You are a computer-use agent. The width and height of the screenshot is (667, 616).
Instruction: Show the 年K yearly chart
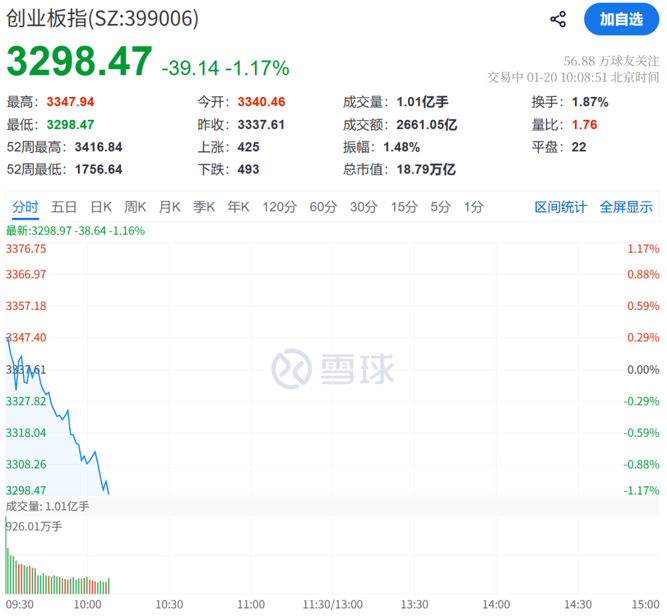[238, 207]
